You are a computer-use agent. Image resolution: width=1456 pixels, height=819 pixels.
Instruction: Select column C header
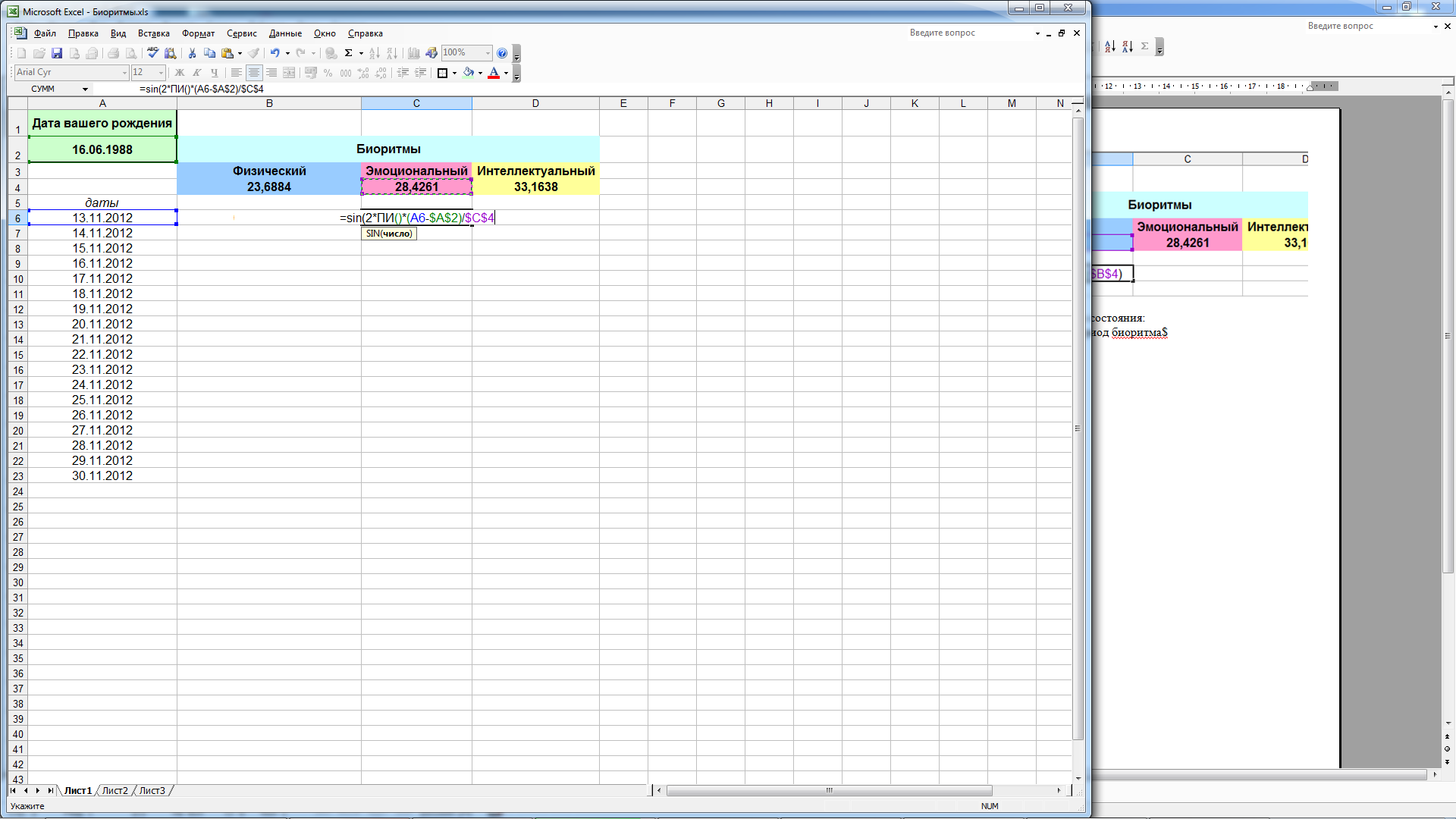pyautogui.click(x=416, y=103)
